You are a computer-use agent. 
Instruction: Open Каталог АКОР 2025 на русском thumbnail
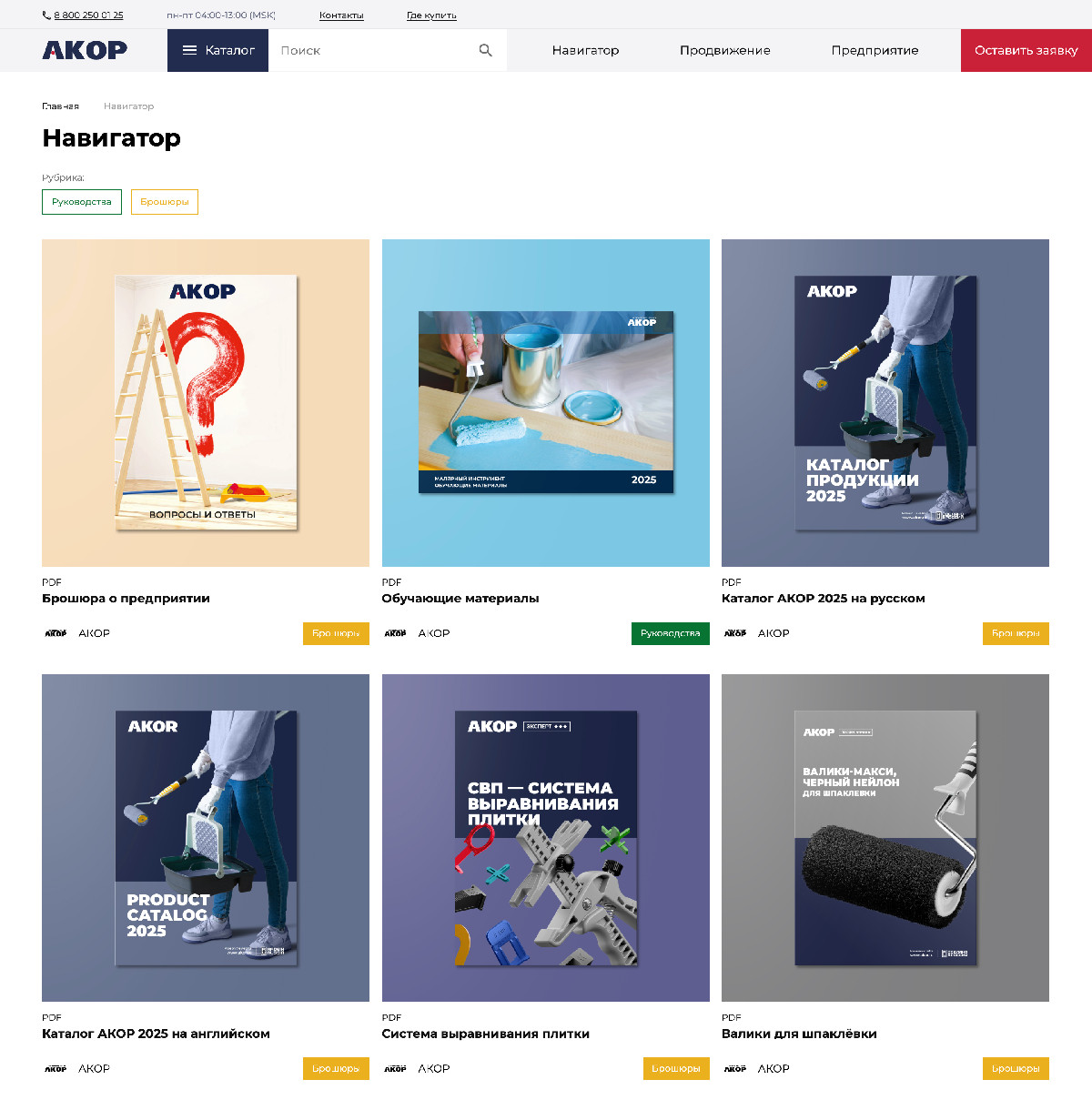coord(885,403)
